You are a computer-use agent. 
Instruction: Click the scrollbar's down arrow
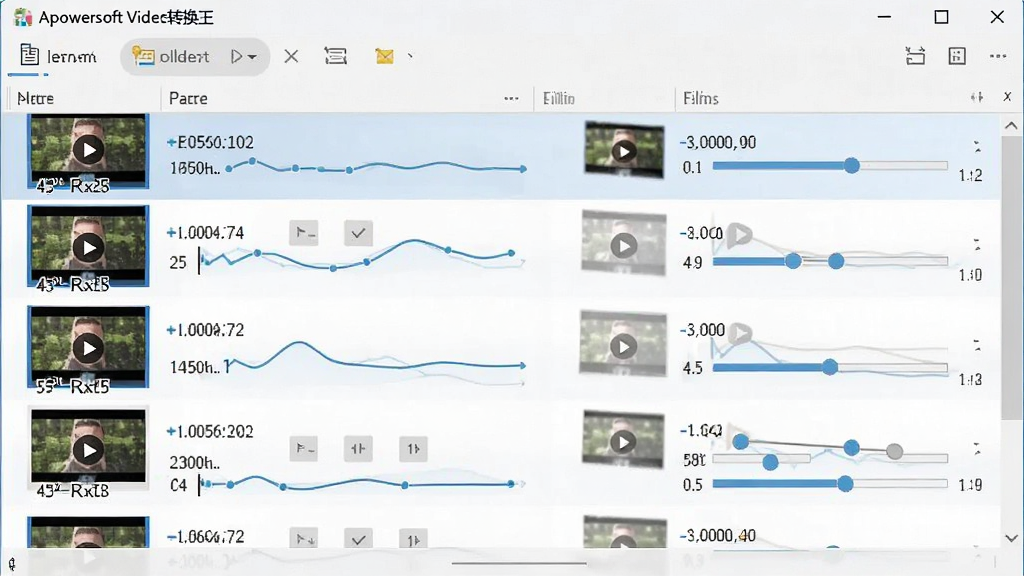click(x=1011, y=538)
